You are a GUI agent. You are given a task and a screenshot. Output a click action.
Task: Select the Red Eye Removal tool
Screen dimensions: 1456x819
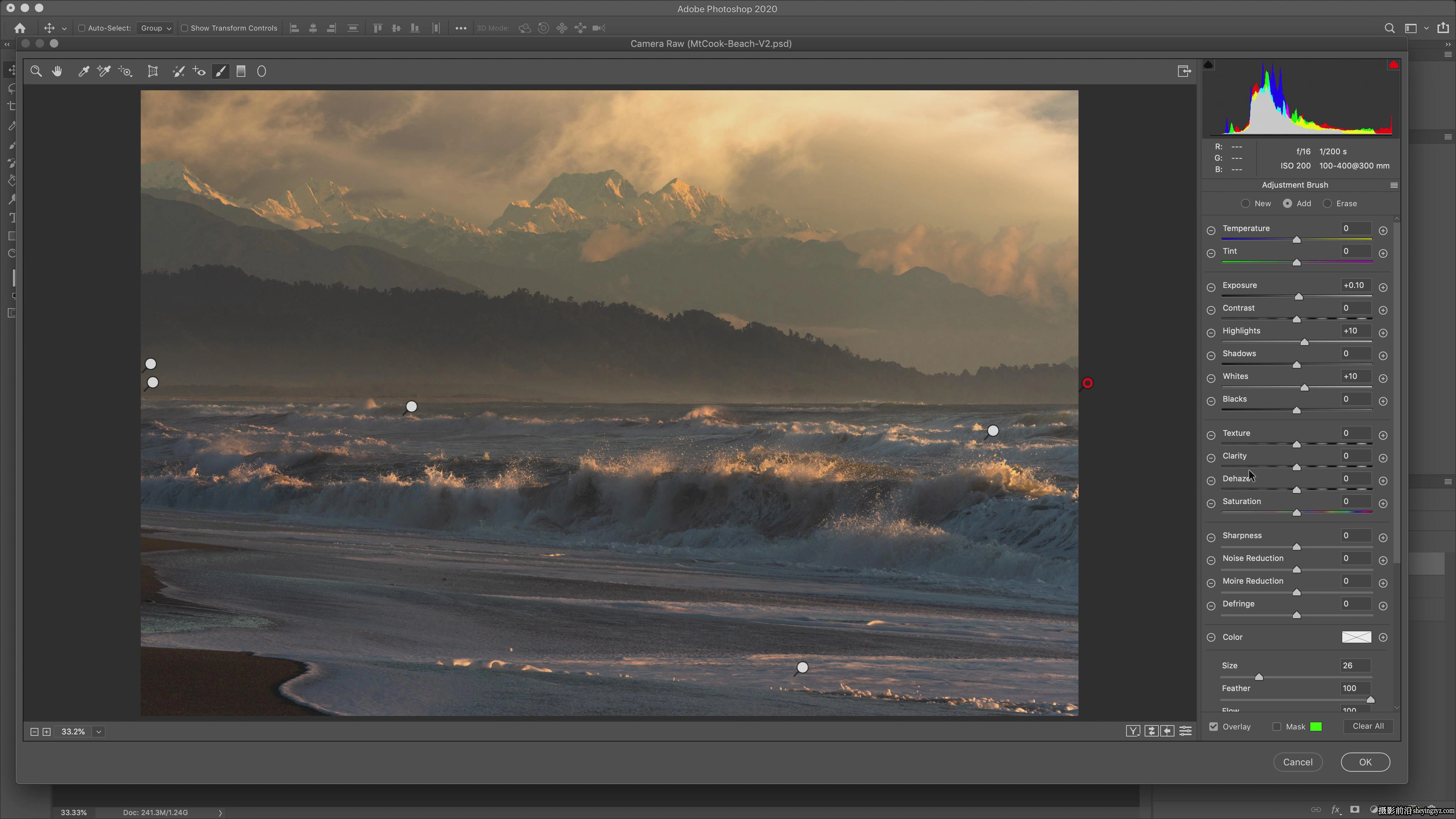tap(199, 71)
